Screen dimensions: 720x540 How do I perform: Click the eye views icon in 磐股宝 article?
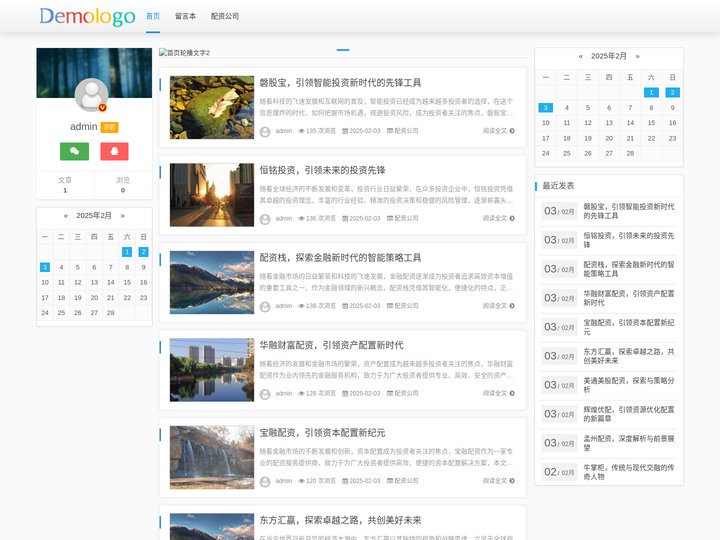[301, 131]
